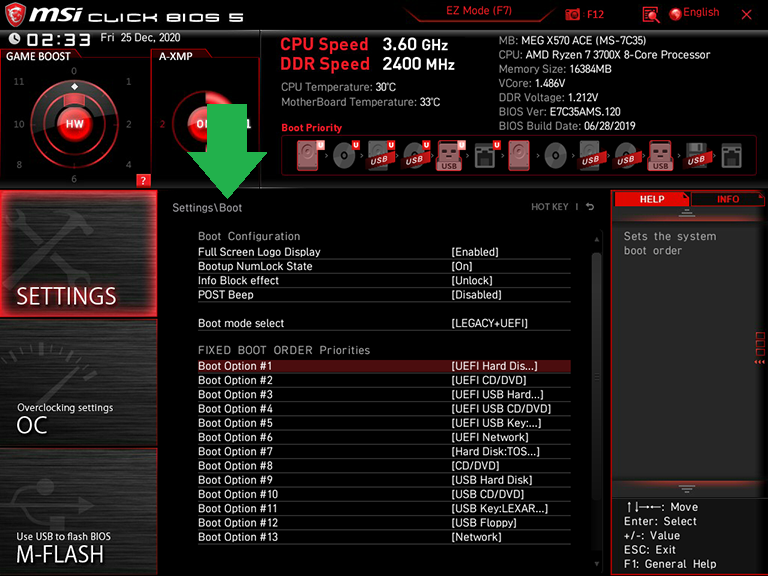Click the back arrow next to HOT KEY
Image resolution: width=768 pixels, height=576 pixels.
point(590,207)
